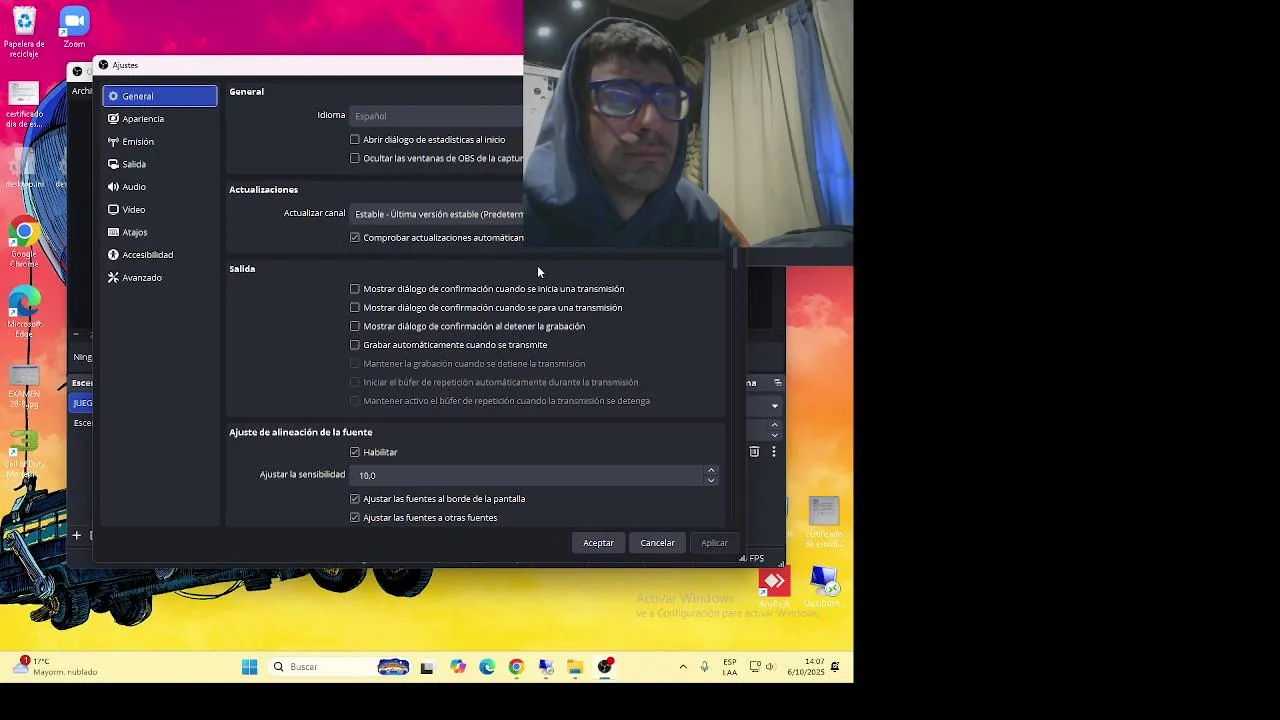1280x720 pixels.
Task: Click the up stepper in OBS main window
Action: click(774, 425)
